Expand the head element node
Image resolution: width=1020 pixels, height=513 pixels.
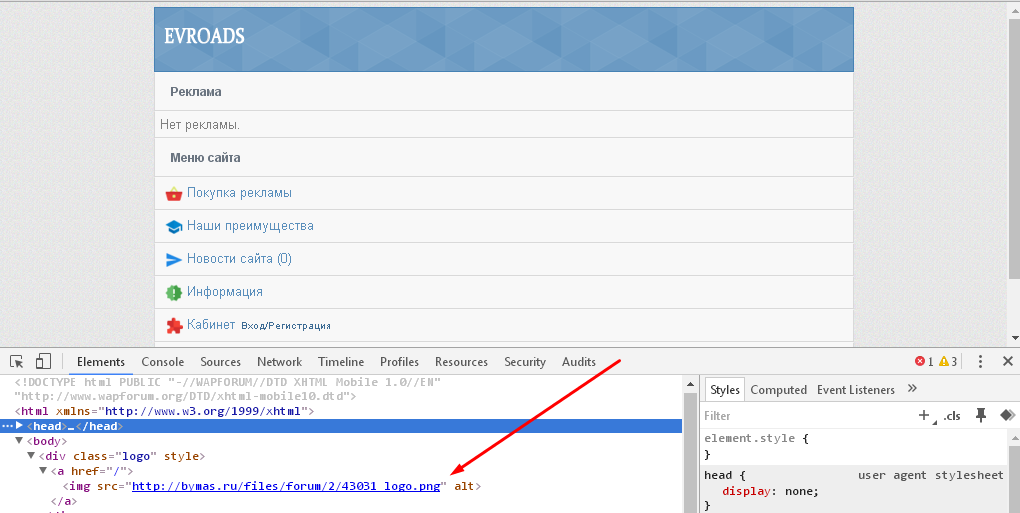point(19,426)
